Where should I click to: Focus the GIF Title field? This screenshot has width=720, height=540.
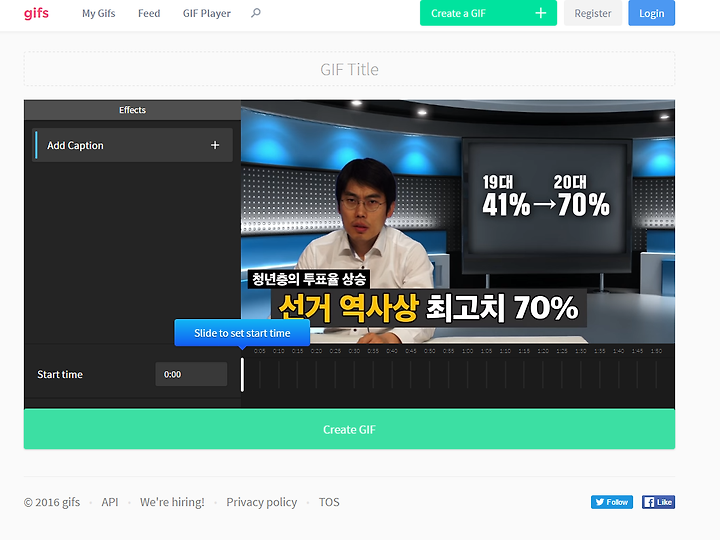[349, 69]
